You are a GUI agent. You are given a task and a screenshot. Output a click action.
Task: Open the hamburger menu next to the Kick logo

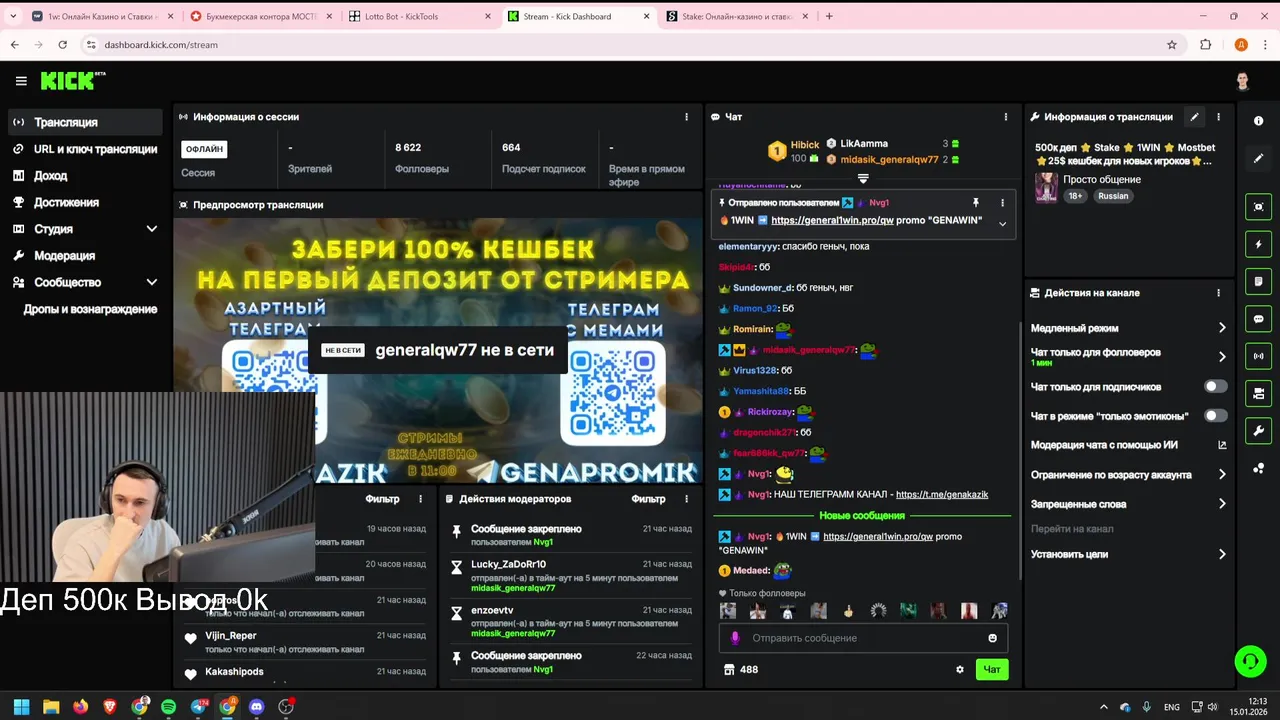[x=21, y=81]
